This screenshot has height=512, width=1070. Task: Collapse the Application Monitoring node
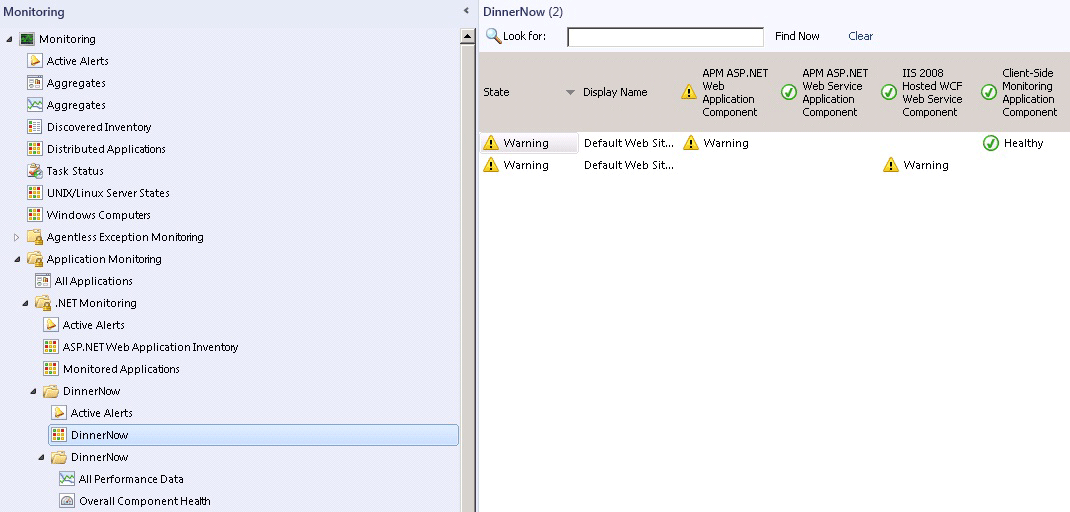(x=17, y=259)
